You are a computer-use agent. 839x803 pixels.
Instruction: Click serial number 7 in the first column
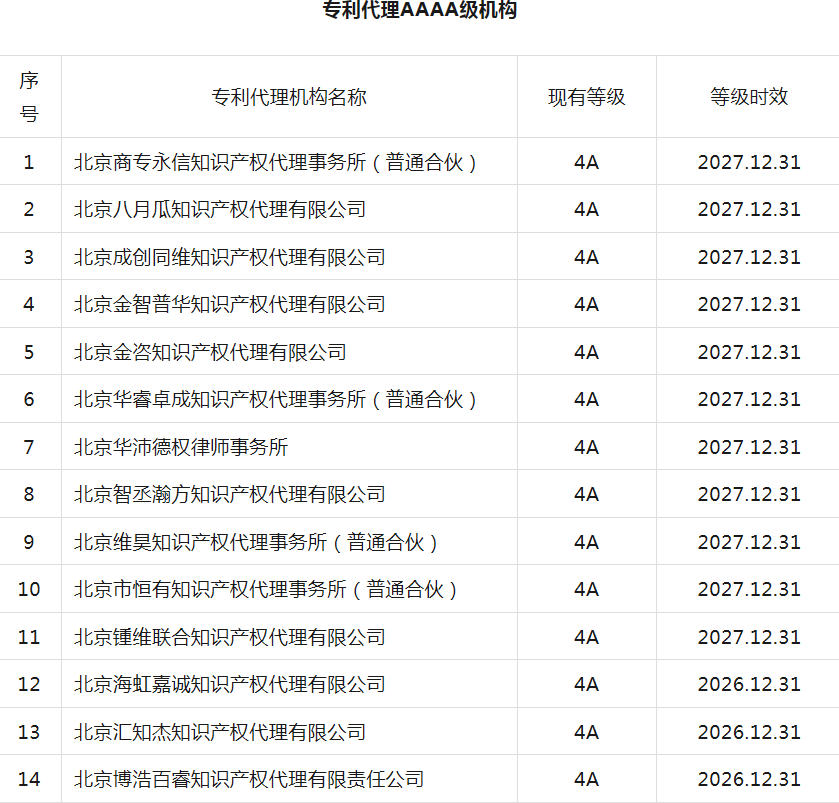29,447
